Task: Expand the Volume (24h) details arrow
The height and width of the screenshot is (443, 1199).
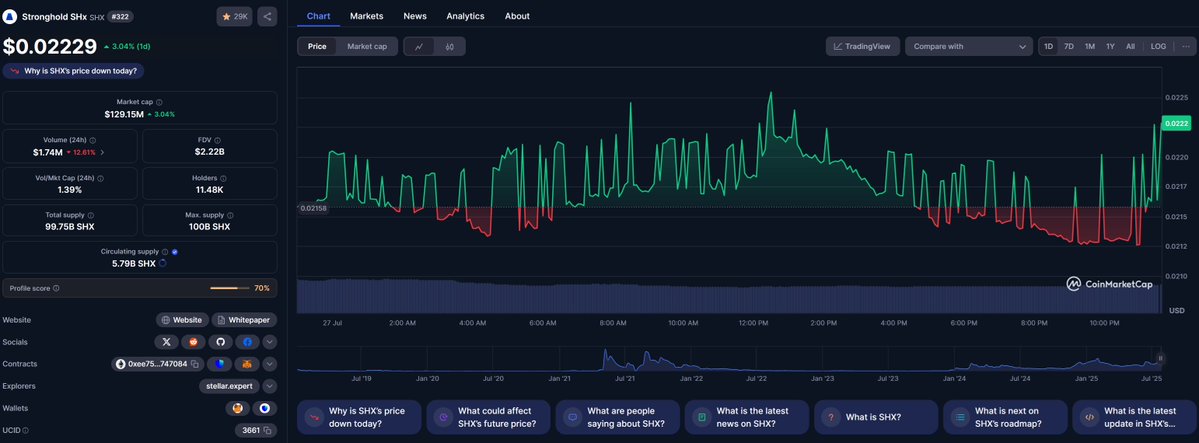Action: [102, 153]
